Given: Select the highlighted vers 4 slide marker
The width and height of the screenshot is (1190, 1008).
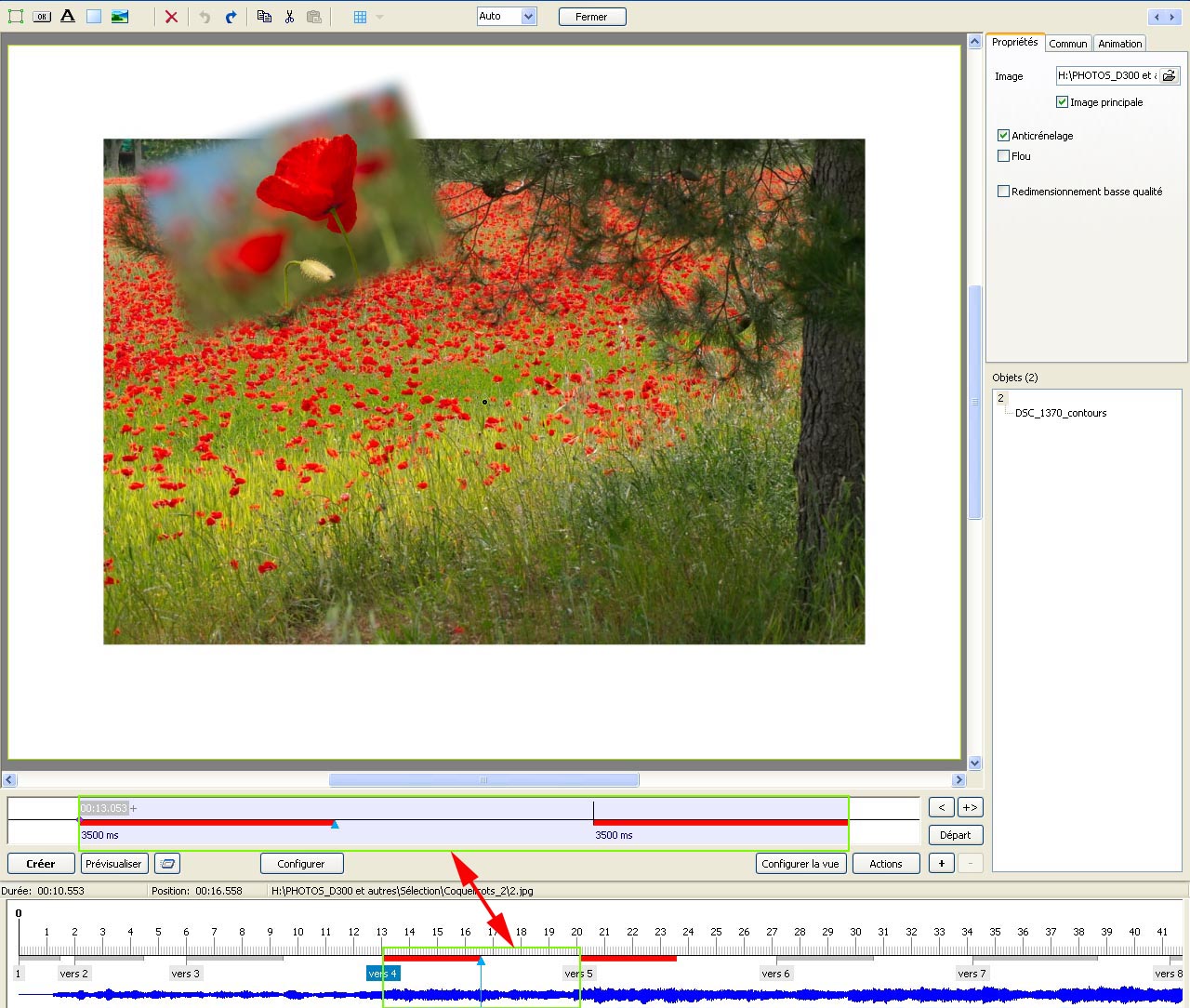Looking at the screenshot, I should tap(383, 974).
